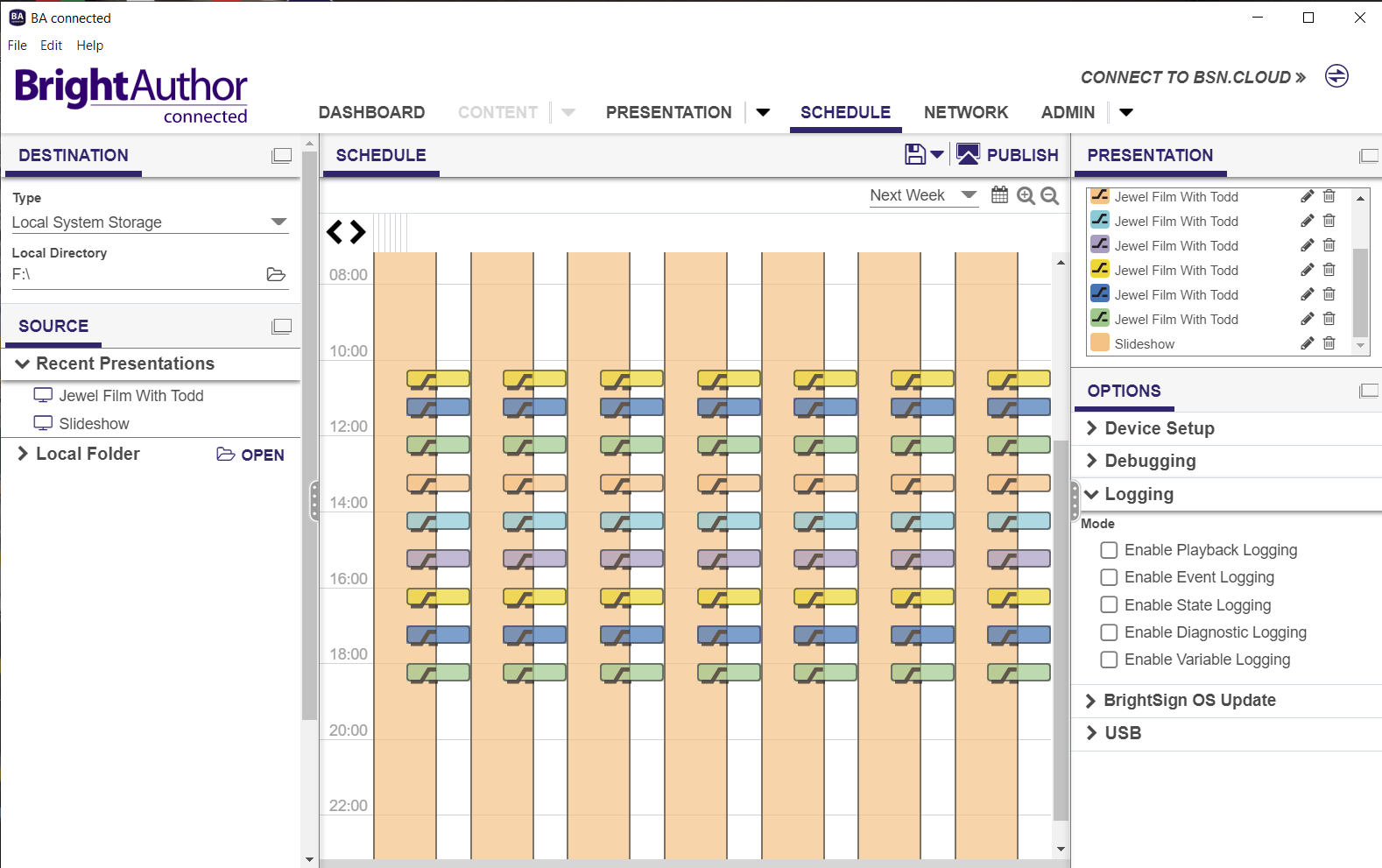
Task: Zoom out of the schedule view
Action: click(1050, 196)
